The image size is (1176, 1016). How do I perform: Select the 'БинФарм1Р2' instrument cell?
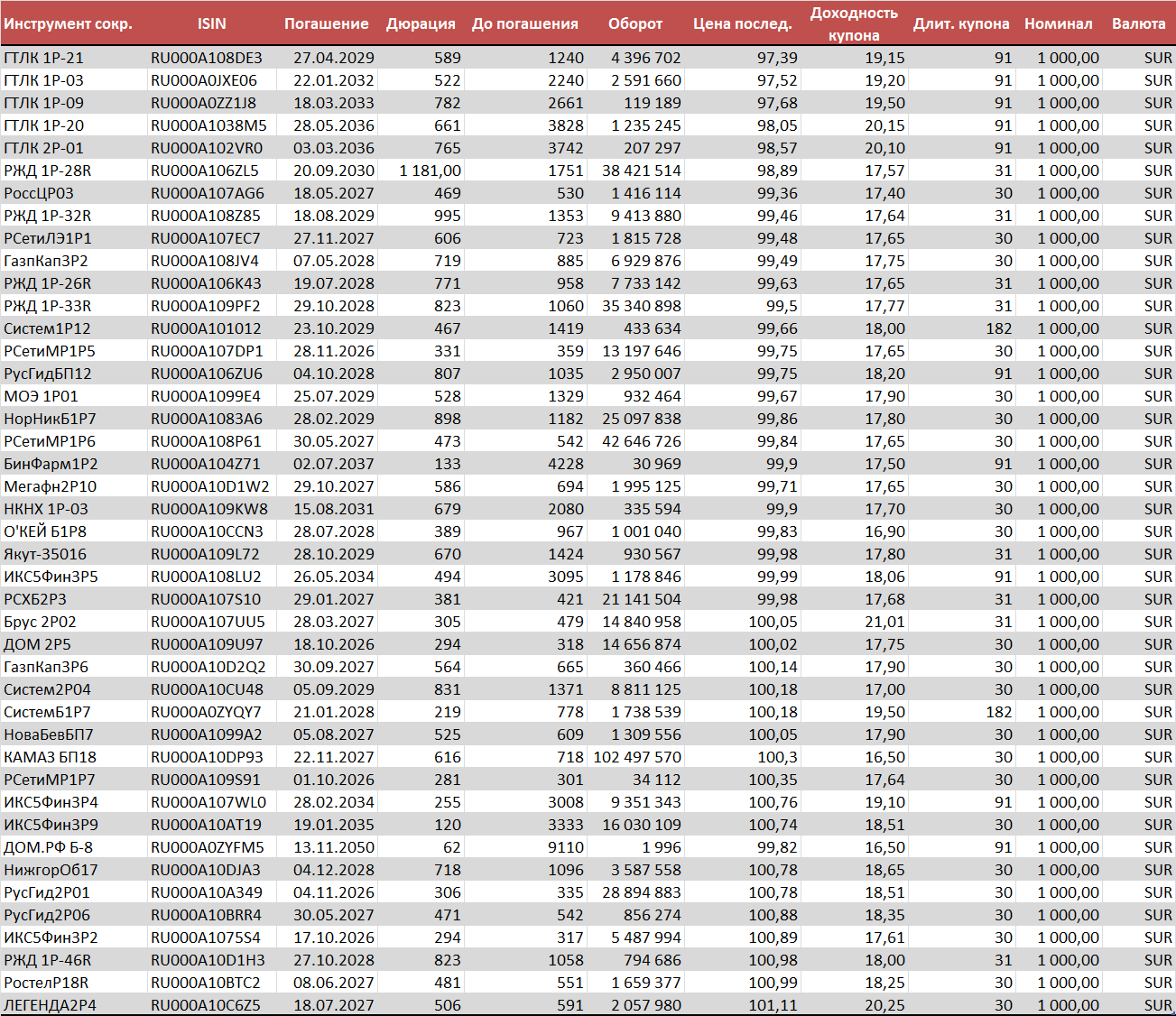[51, 464]
